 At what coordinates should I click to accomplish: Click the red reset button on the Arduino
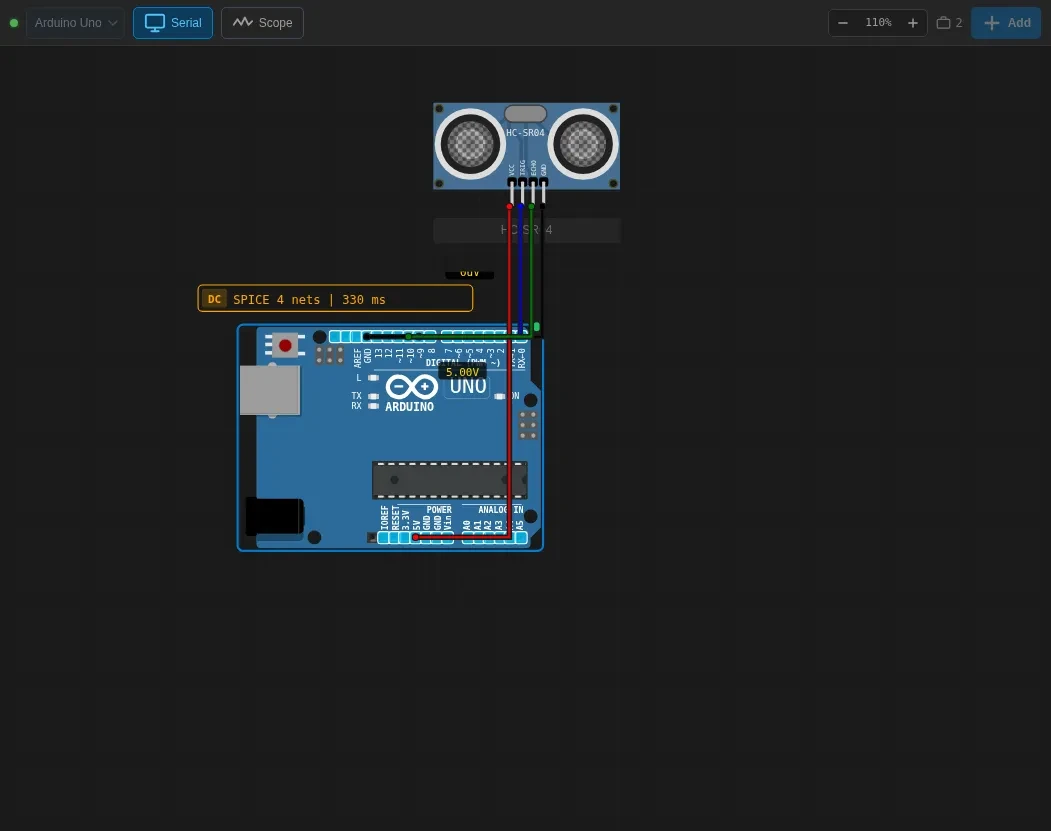pos(285,345)
